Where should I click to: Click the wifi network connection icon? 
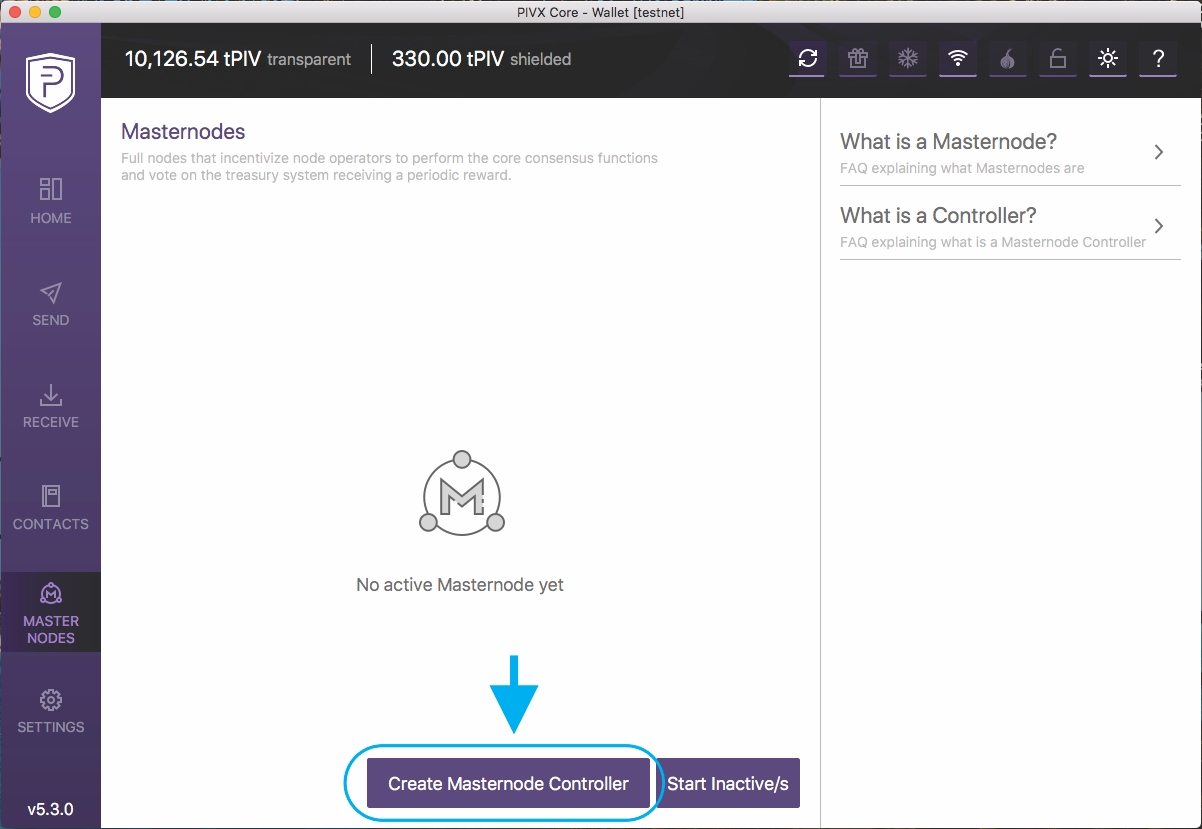(x=958, y=59)
